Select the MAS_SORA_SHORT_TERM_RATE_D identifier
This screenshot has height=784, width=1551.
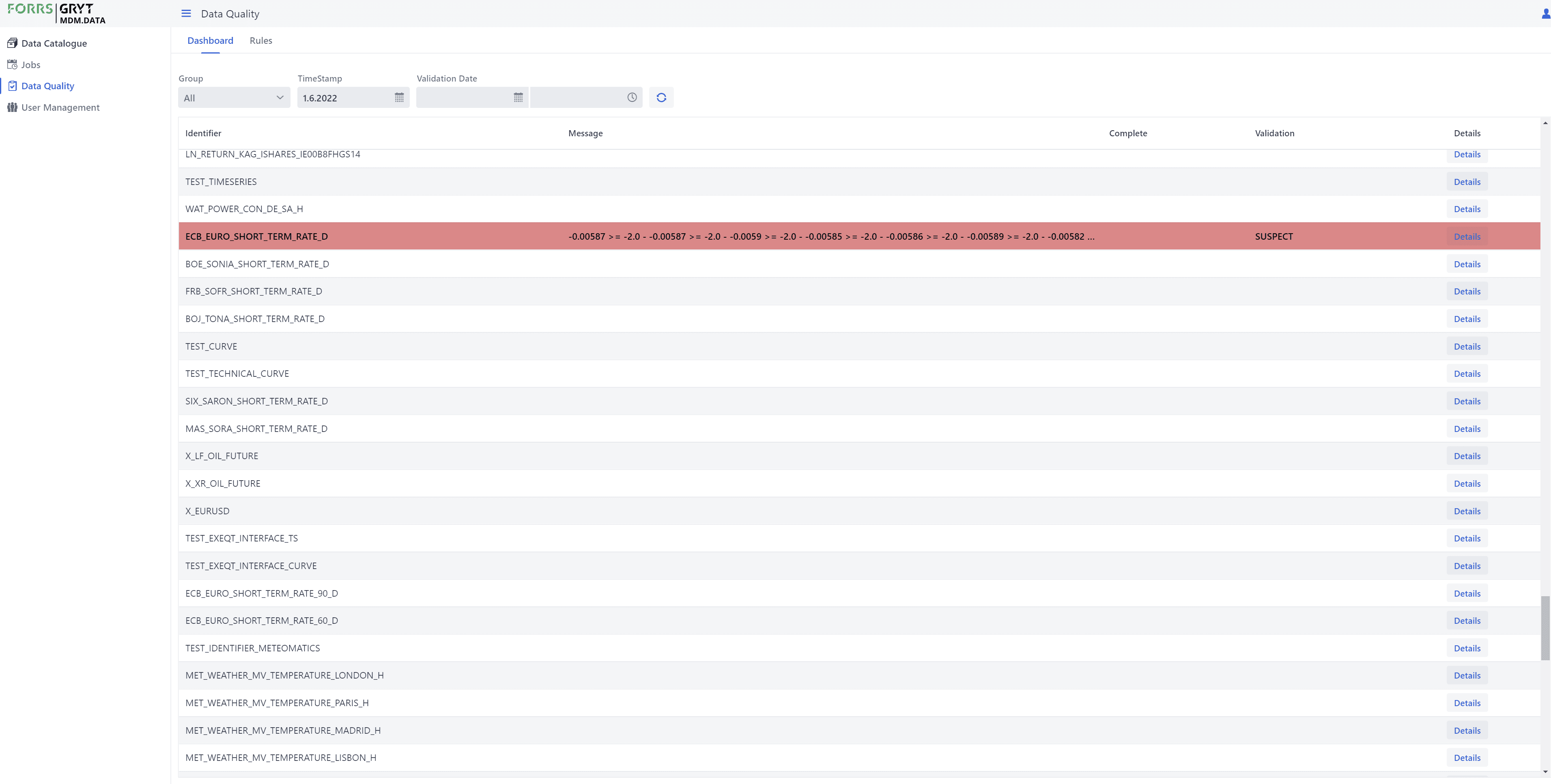(x=256, y=429)
